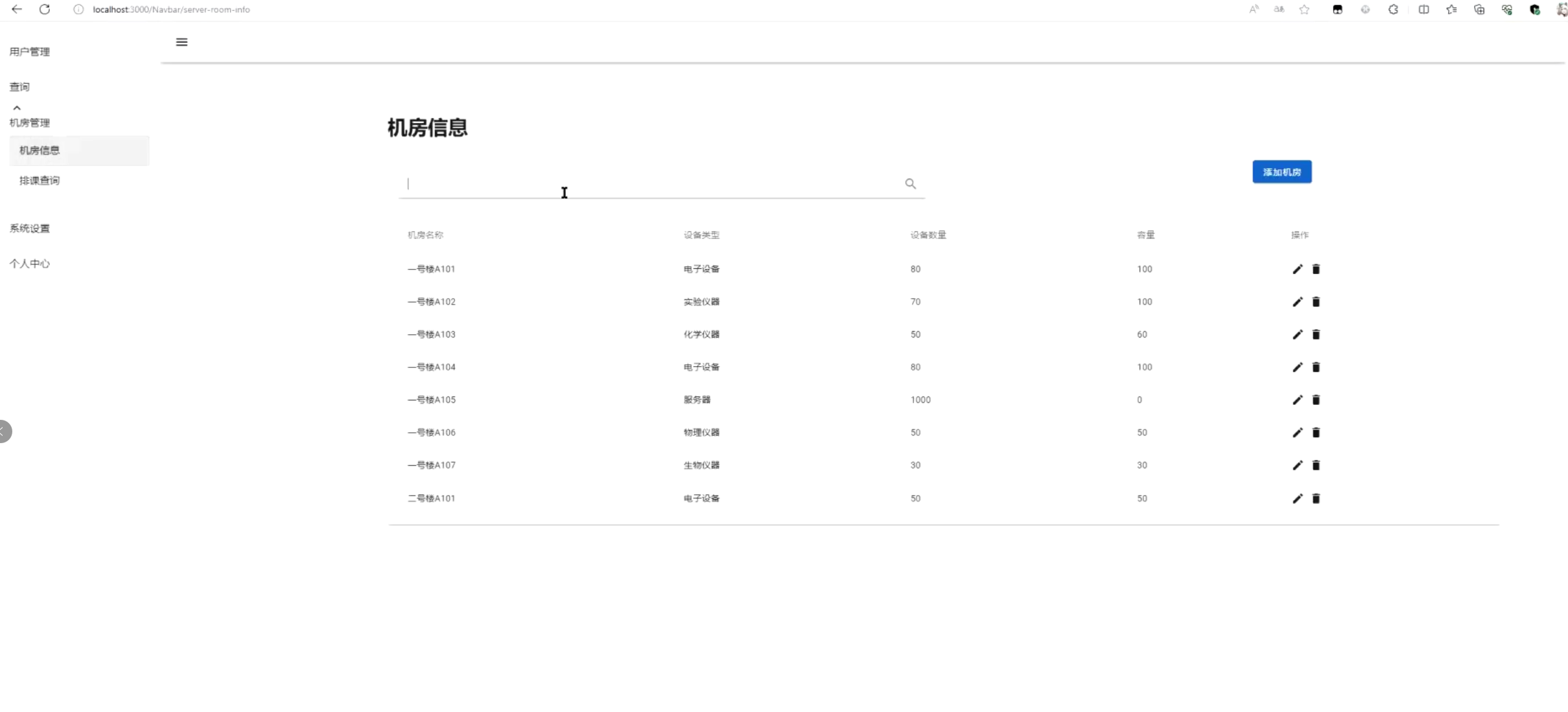Collapse the 机房管理 section
This screenshot has height=712, width=1568.
pyautogui.click(x=16, y=107)
